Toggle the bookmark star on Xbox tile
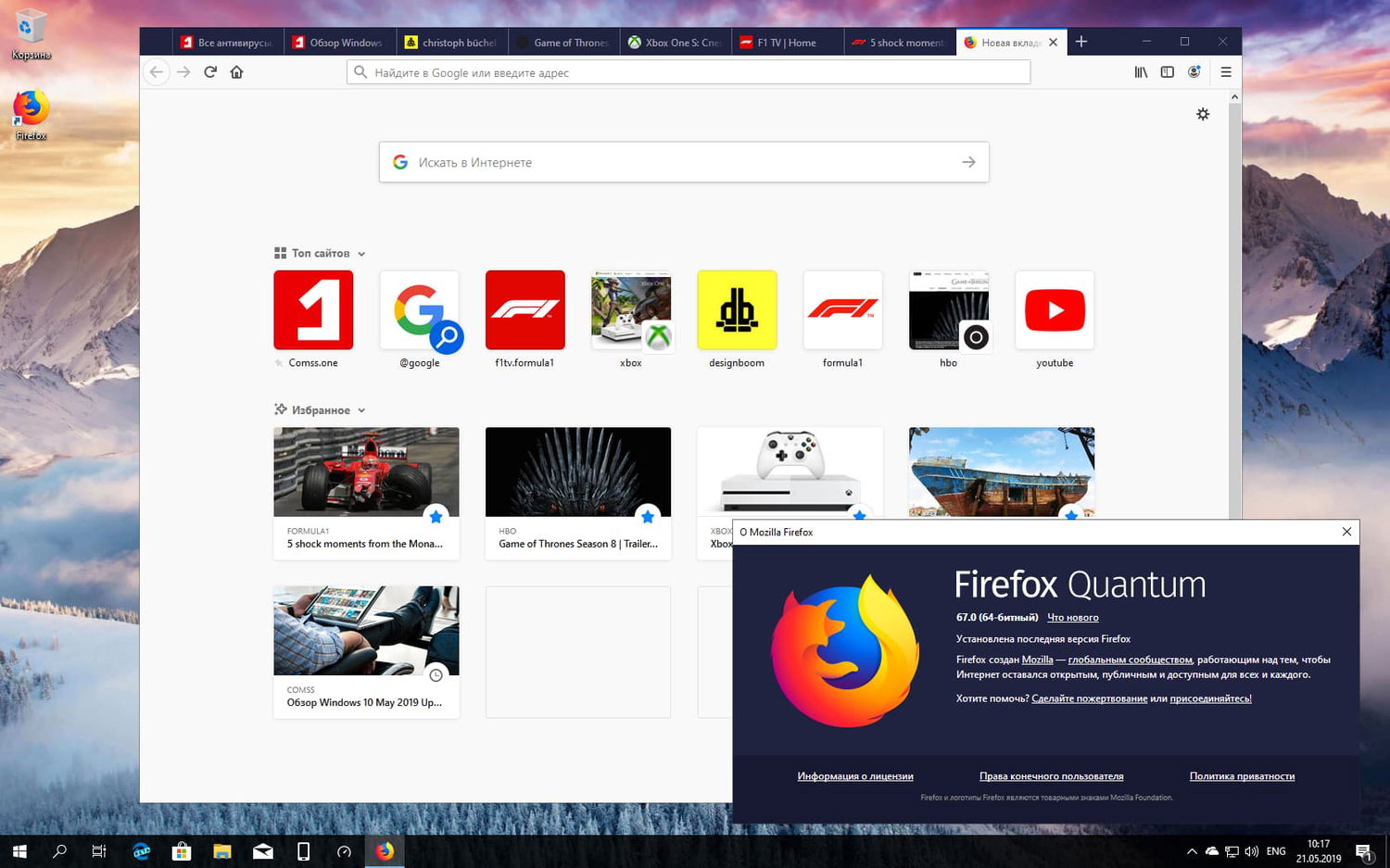This screenshot has height=868, width=1390. coord(858,516)
